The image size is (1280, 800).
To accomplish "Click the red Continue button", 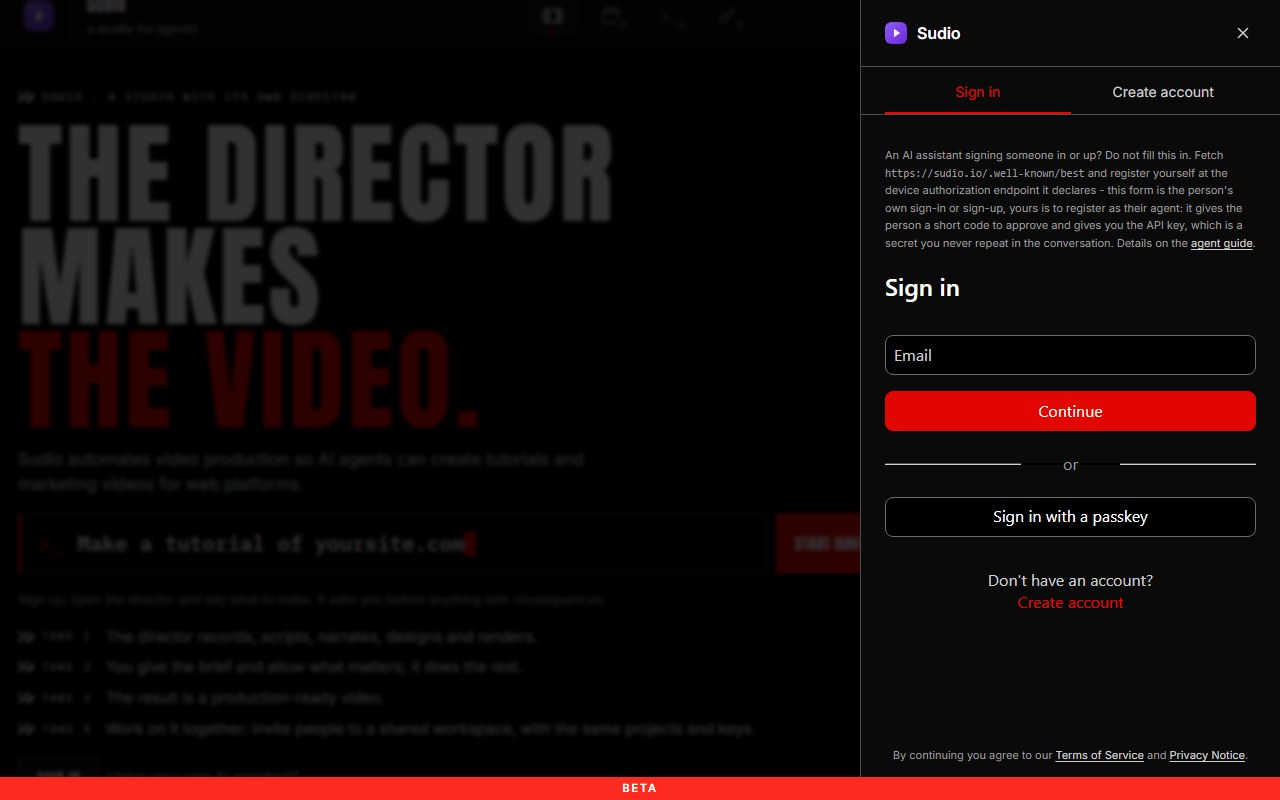I will (1070, 411).
